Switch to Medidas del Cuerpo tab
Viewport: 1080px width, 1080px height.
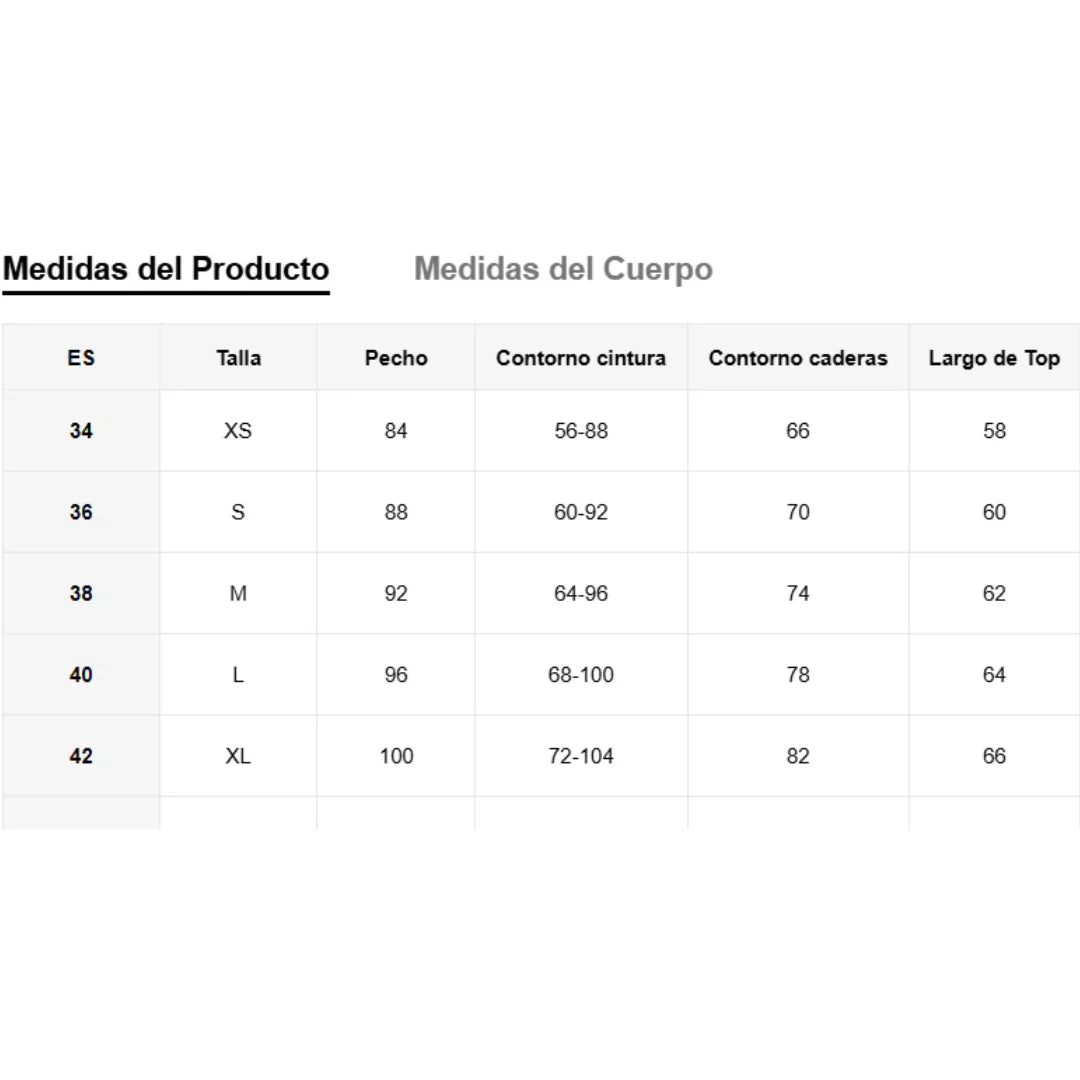tap(563, 269)
